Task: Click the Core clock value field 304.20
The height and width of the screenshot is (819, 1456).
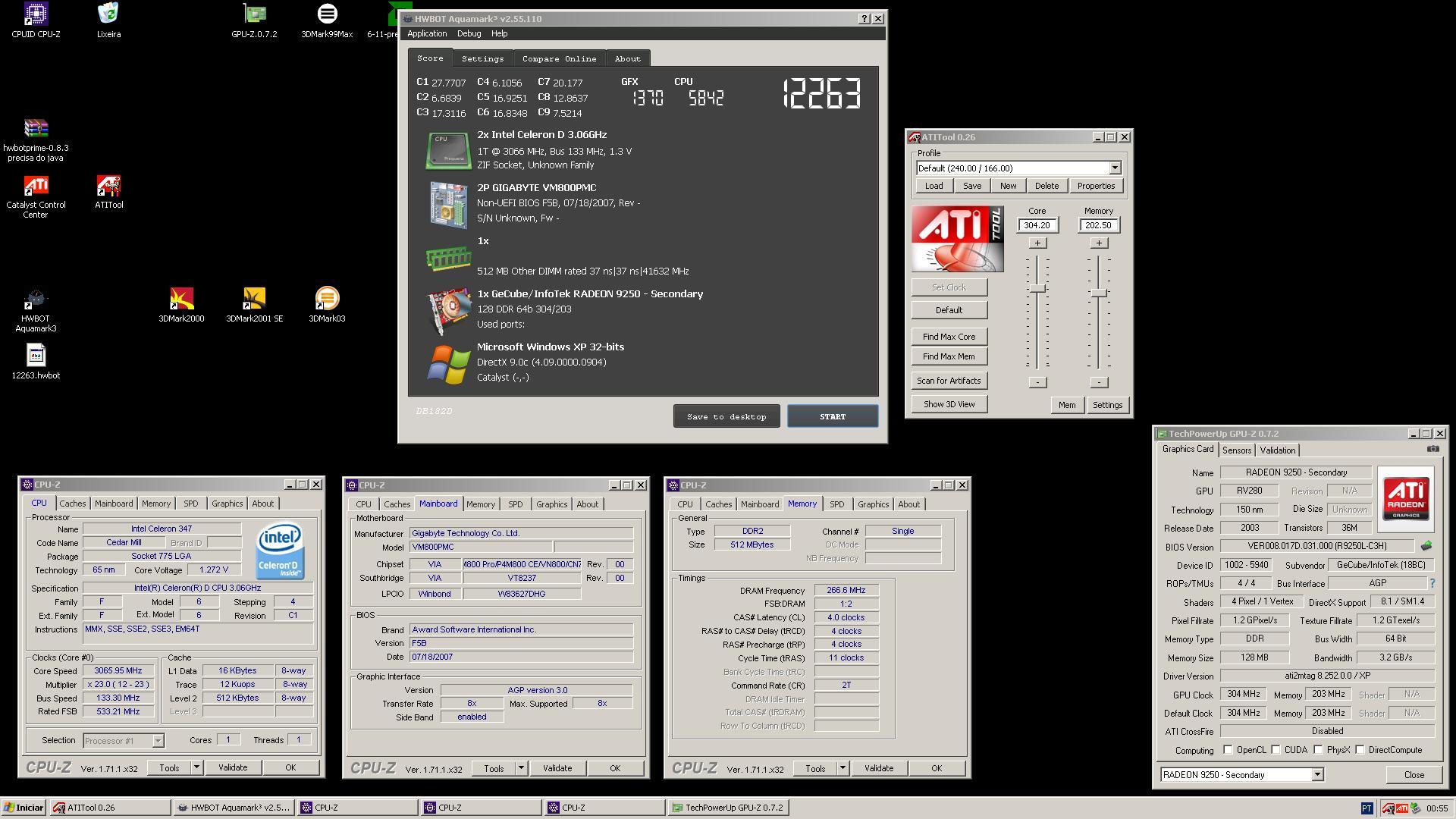Action: [x=1037, y=225]
